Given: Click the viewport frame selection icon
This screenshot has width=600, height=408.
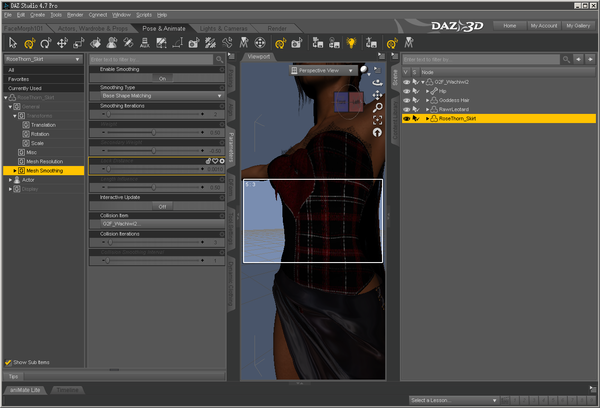Looking at the screenshot, I should [x=377, y=119].
